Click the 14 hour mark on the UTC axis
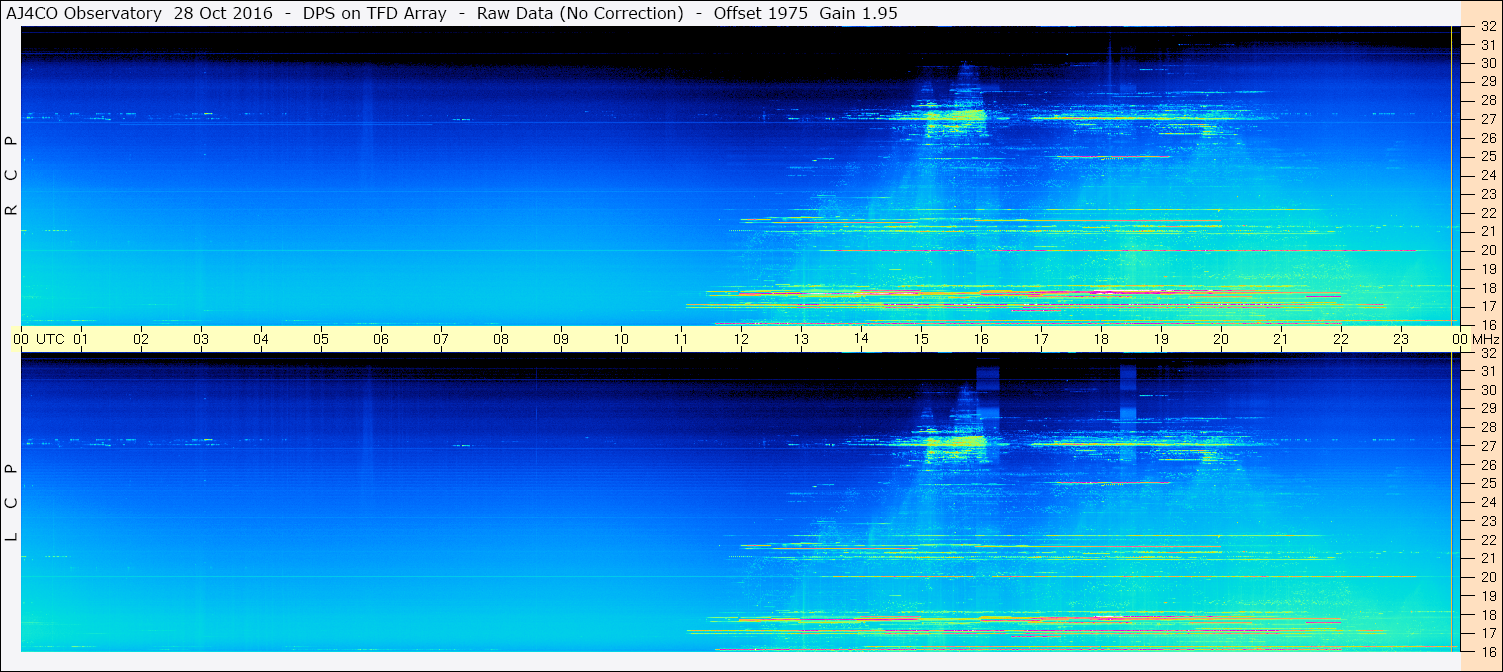Screen dimensions: 1503x672 click(861, 339)
